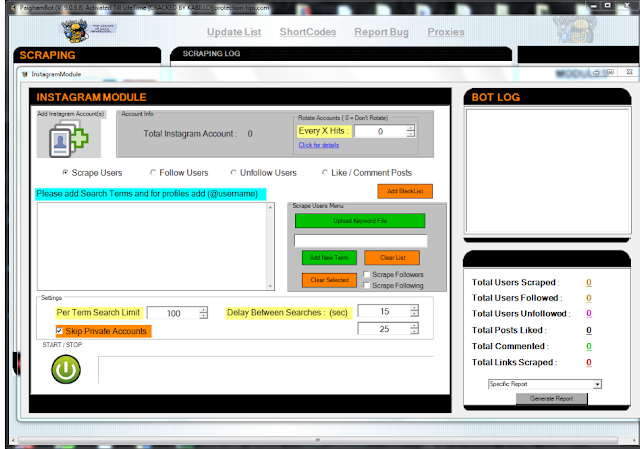The image size is (640, 449).
Task: Open the Report Bug menu
Action: [x=381, y=32]
